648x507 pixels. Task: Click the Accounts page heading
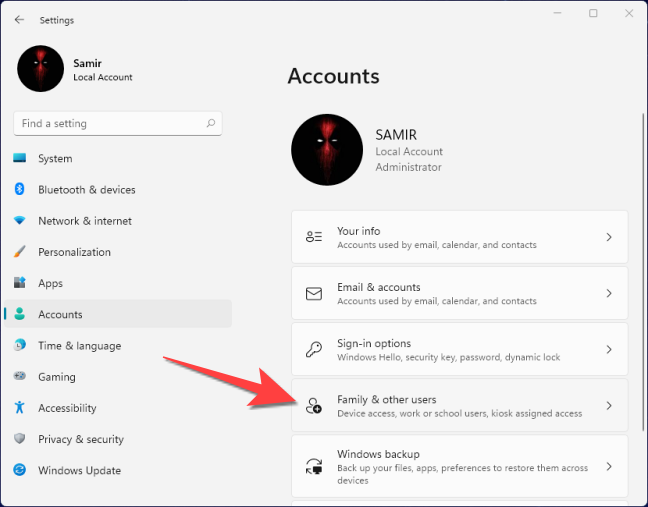pyautogui.click(x=333, y=76)
